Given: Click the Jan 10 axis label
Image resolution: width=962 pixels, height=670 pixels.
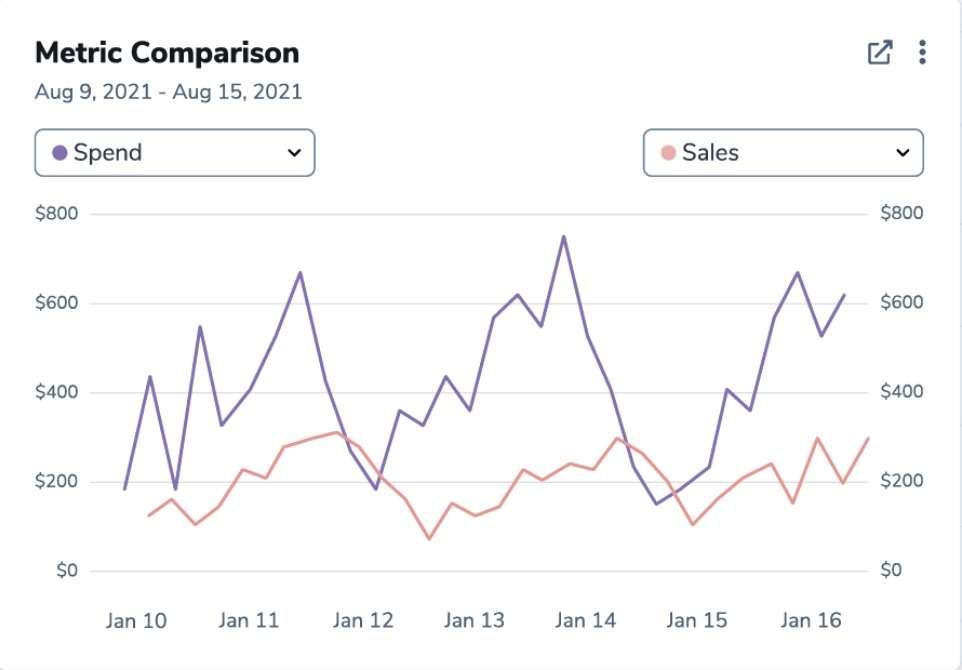Looking at the screenshot, I should (136, 620).
